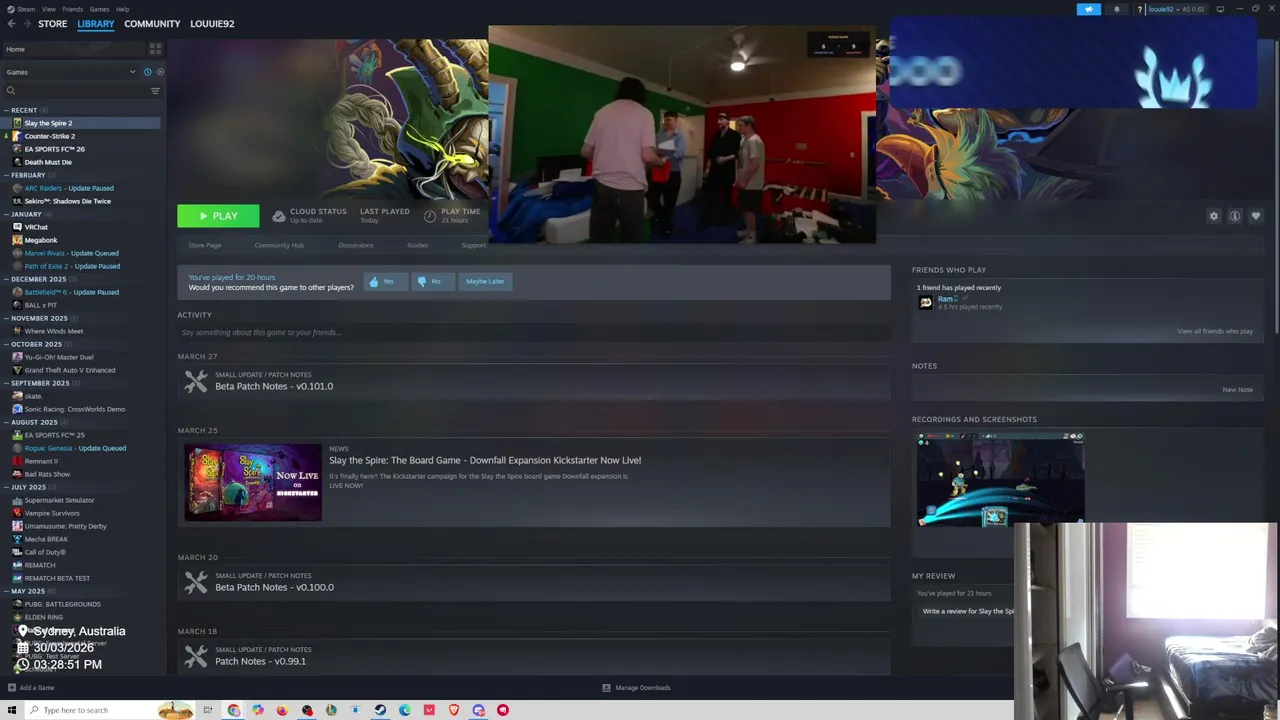Collapse the DECEMBER 2025 section
Screen dimensions: 1280x720
(x=7, y=279)
